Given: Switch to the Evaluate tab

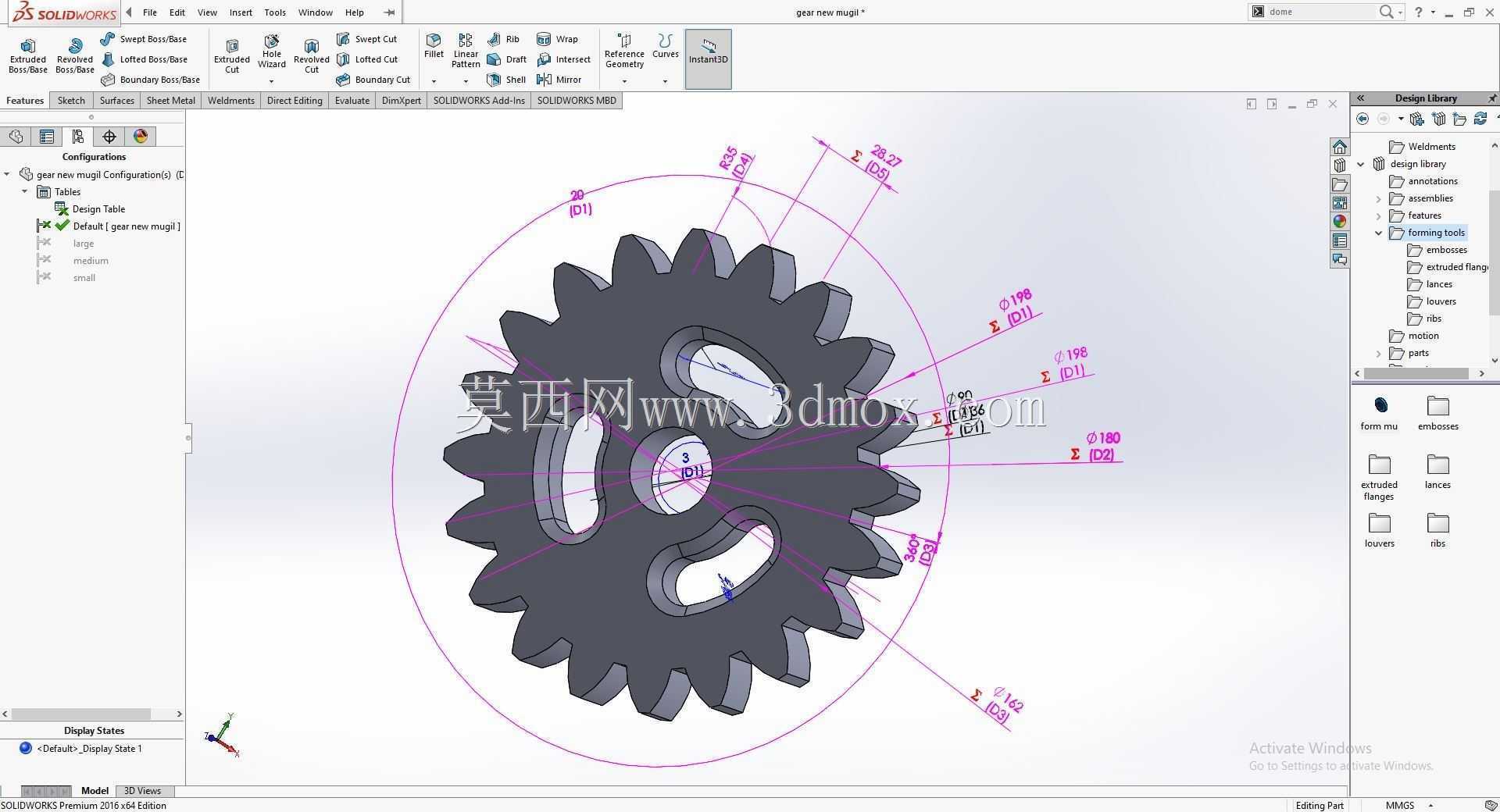Looking at the screenshot, I should pyautogui.click(x=352, y=101).
